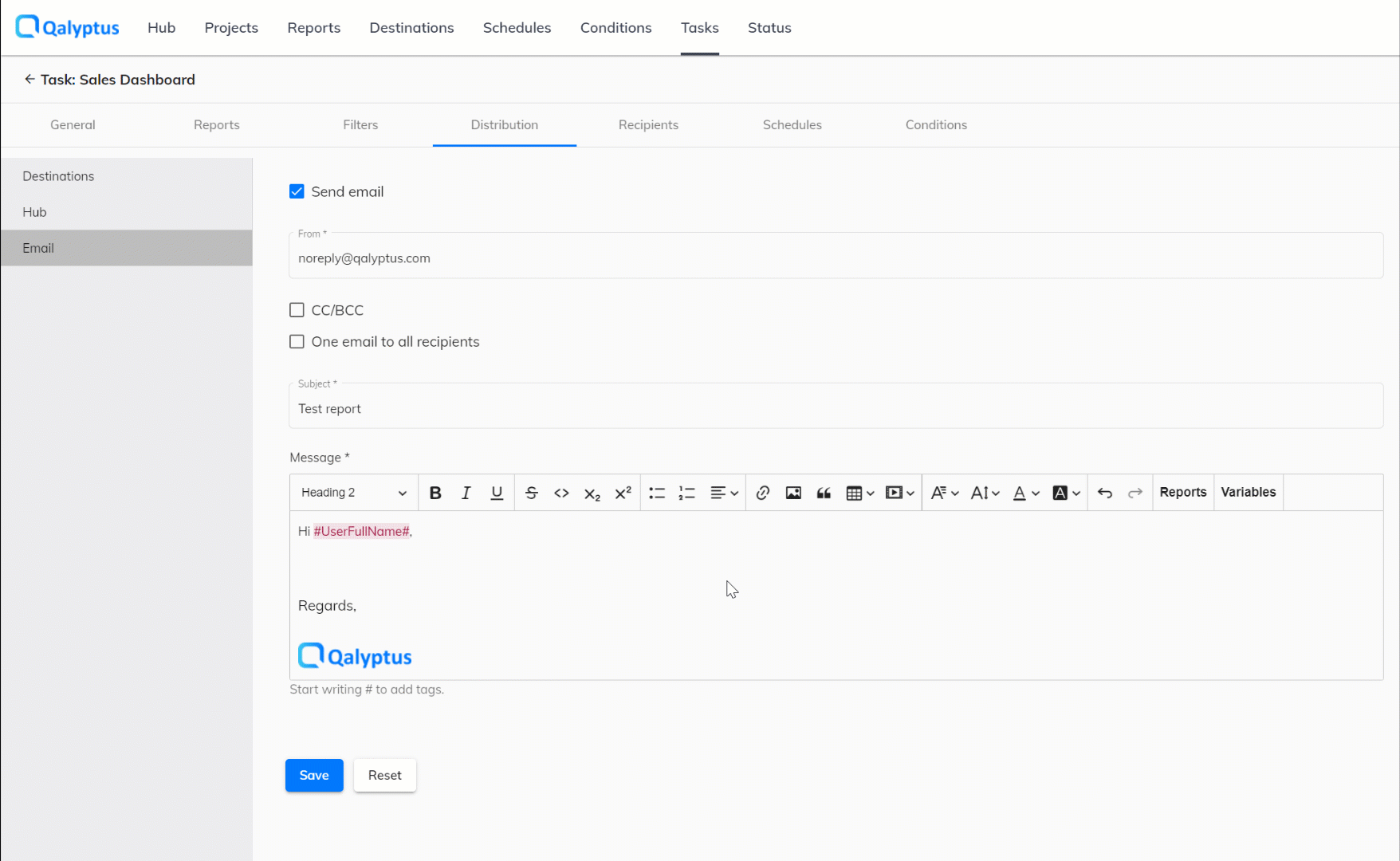Screen dimensions: 1400x861
Task: Apply bold formatting in the message editor
Action: (435, 492)
